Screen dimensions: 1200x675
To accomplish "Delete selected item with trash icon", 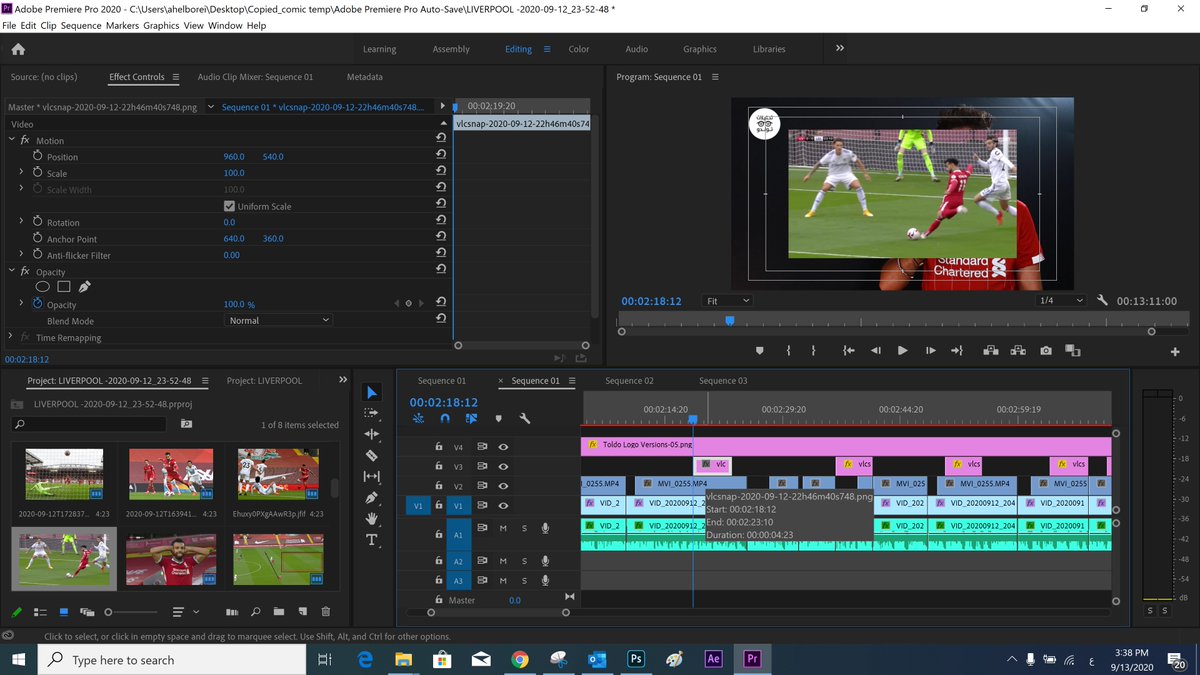I will click(x=325, y=611).
